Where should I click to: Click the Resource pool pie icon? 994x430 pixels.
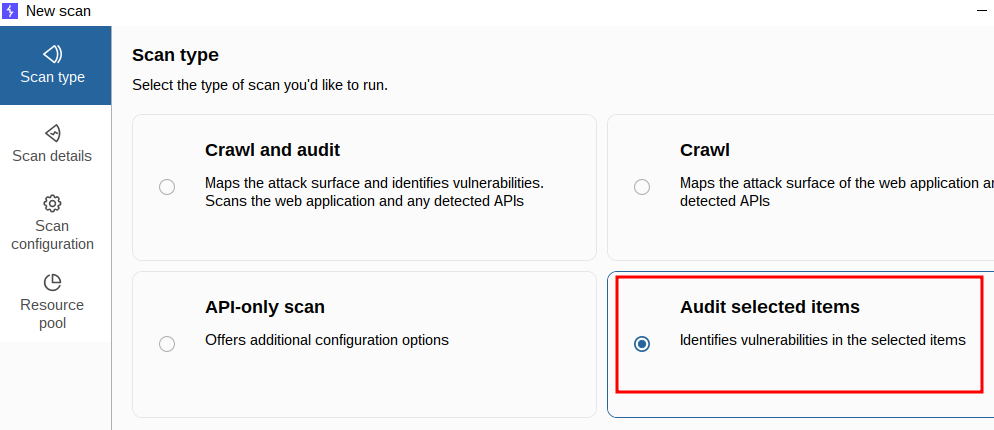click(x=52, y=282)
